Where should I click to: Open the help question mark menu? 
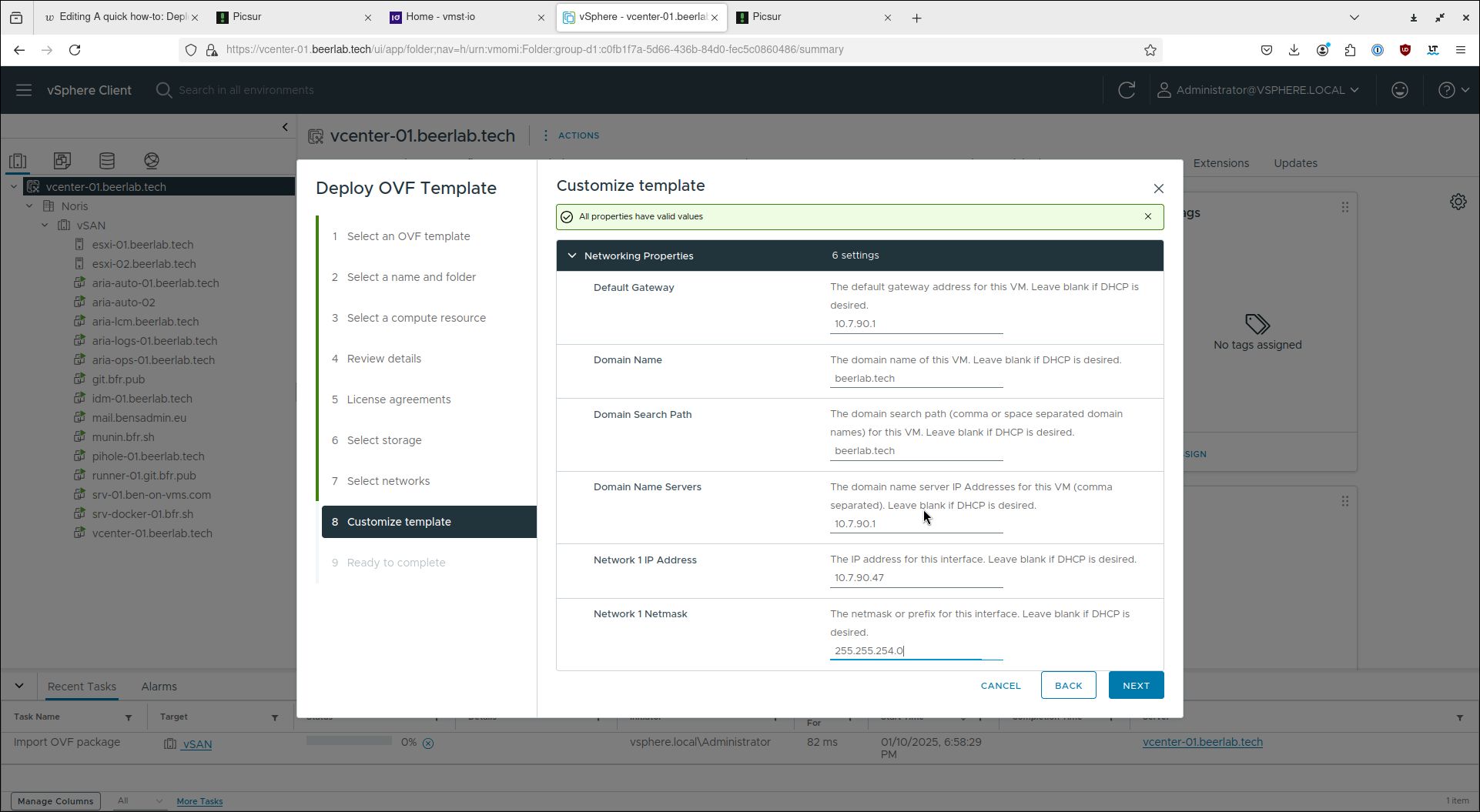(1454, 90)
